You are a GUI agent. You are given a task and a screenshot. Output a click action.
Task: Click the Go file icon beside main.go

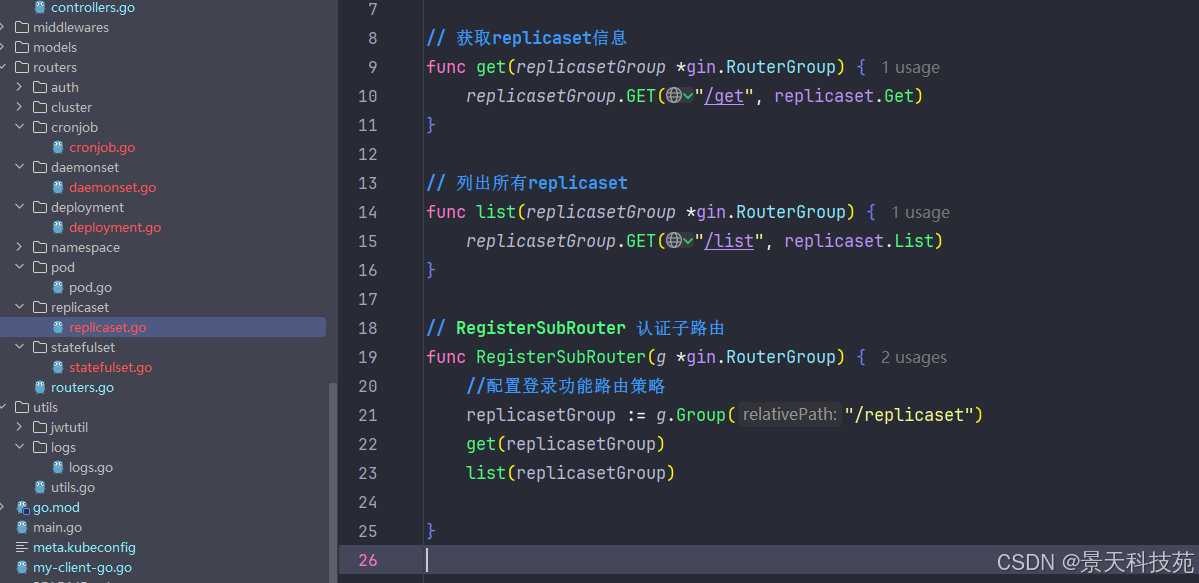[22, 527]
